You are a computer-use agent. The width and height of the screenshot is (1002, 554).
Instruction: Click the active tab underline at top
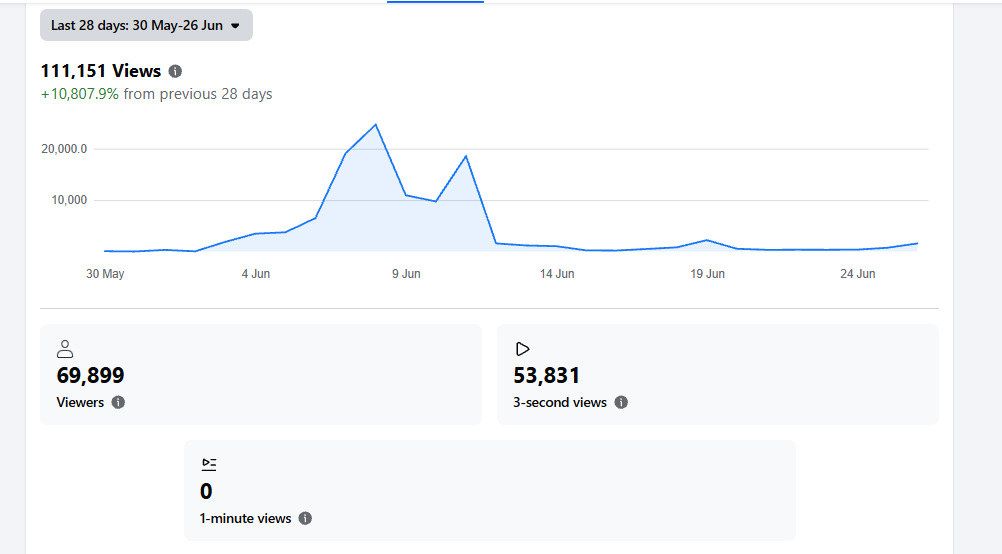point(435,1)
